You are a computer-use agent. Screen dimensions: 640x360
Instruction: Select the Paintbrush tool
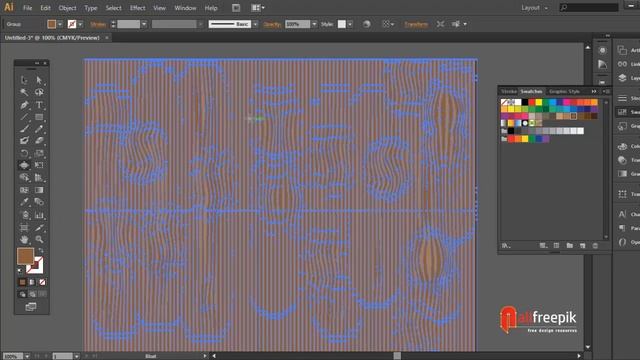pos(24,129)
